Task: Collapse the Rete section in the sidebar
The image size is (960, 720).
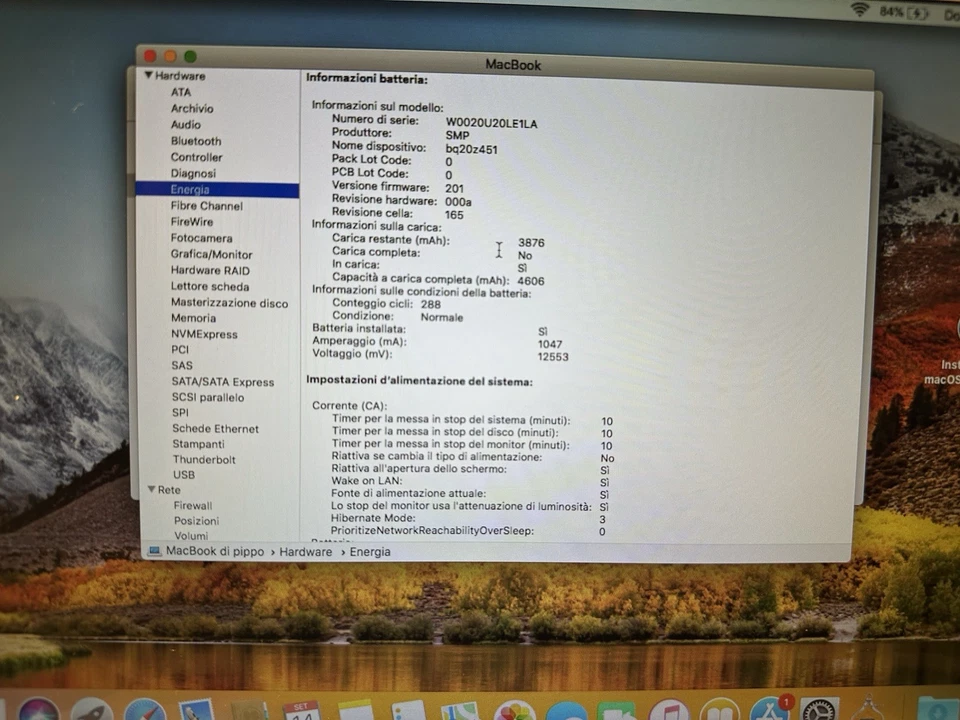Action: tap(152, 489)
